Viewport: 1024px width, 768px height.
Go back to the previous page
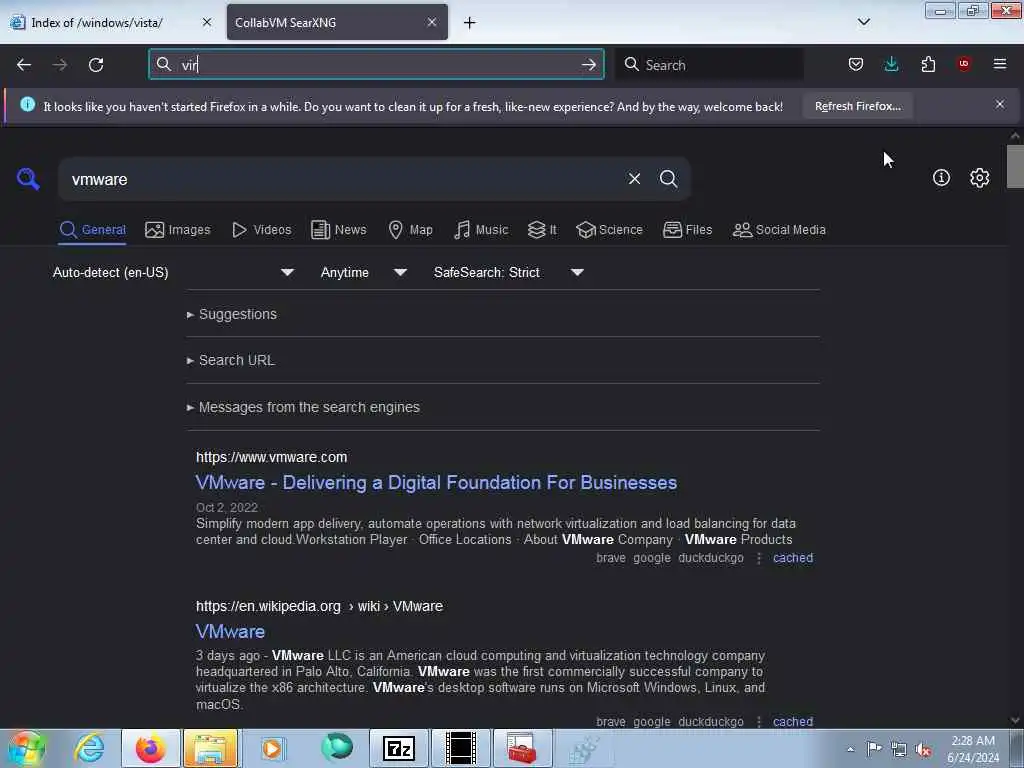24,65
